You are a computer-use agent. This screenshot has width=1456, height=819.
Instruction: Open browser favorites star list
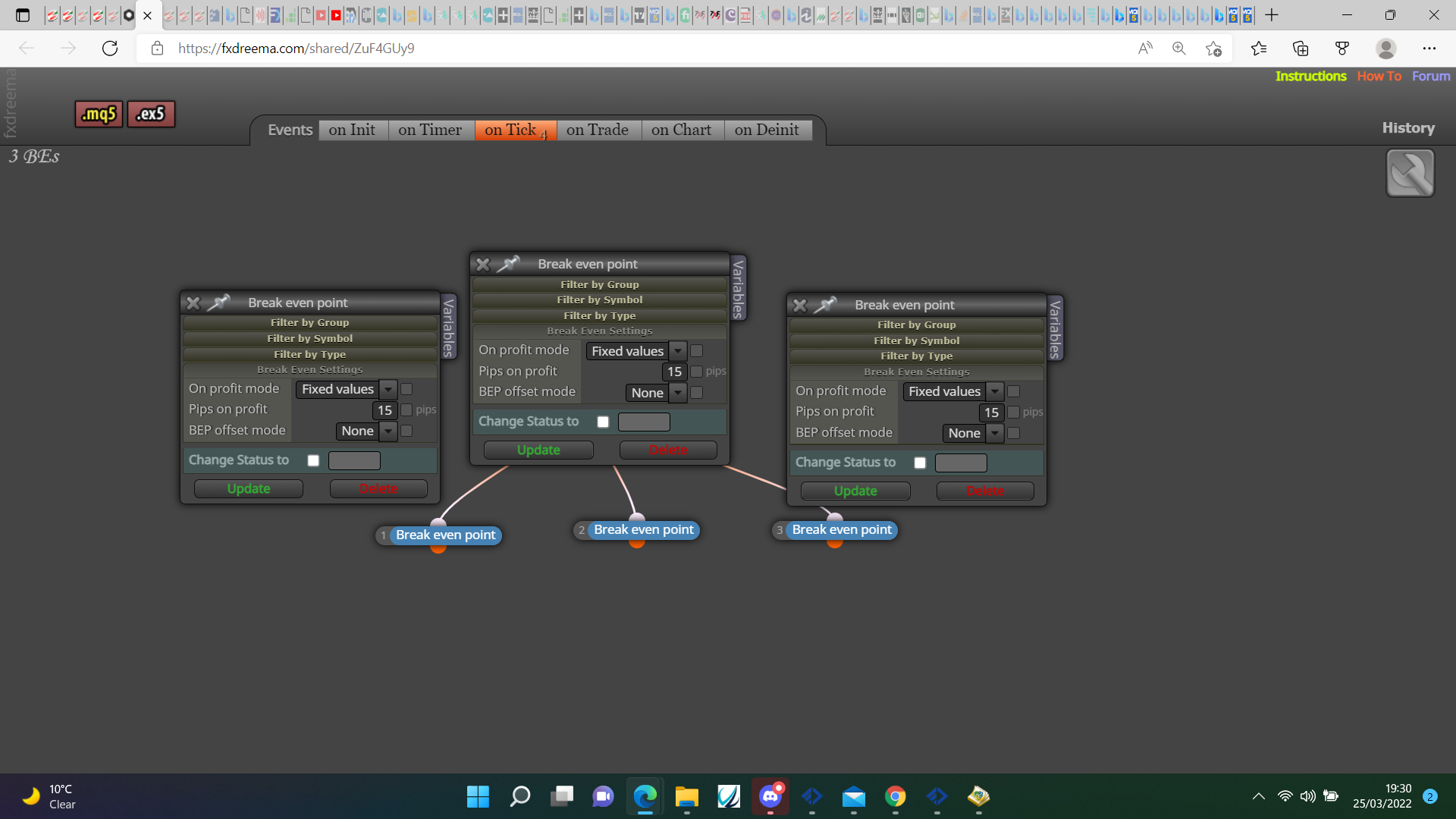coord(1259,49)
